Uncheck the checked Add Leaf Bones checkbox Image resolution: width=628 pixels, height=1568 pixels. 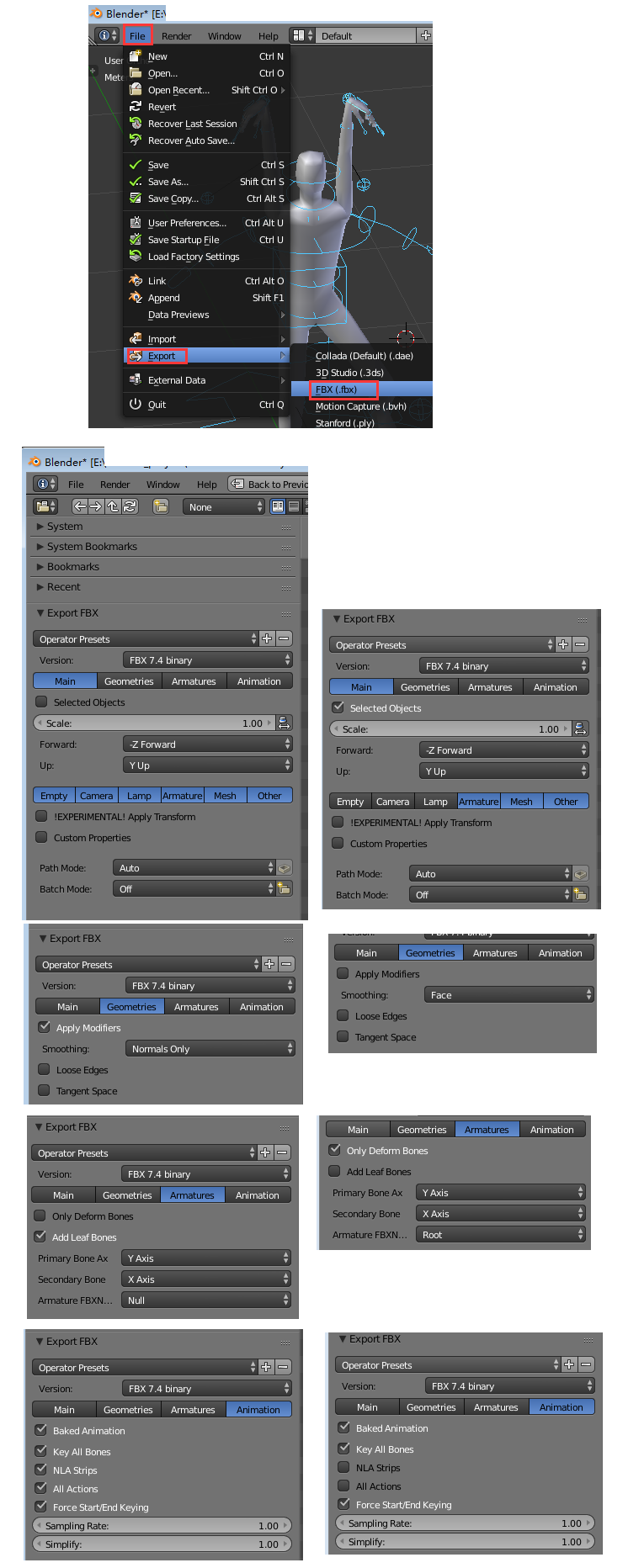pos(40,1237)
